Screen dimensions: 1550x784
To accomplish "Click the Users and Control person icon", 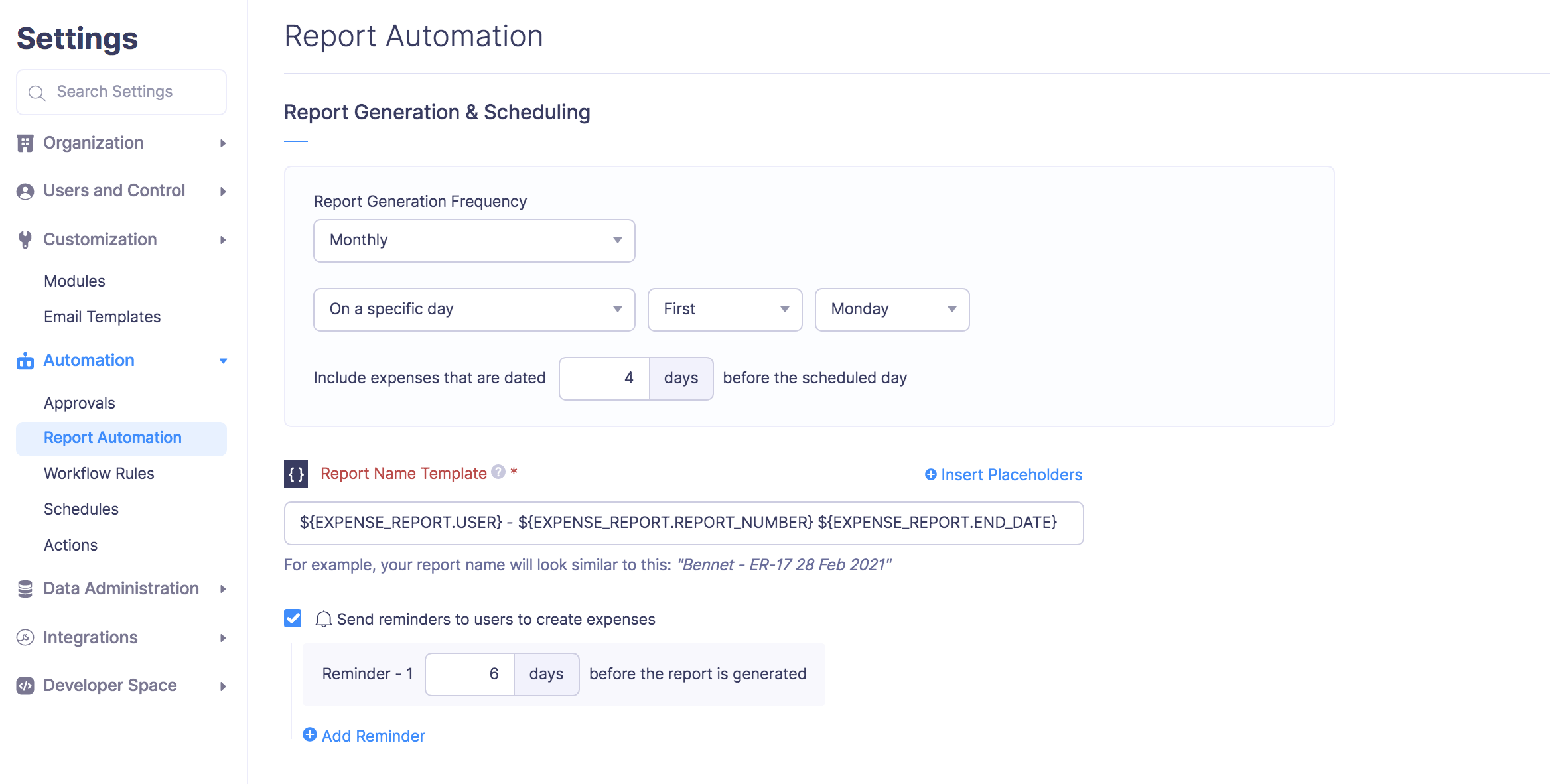I will [25, 192].
